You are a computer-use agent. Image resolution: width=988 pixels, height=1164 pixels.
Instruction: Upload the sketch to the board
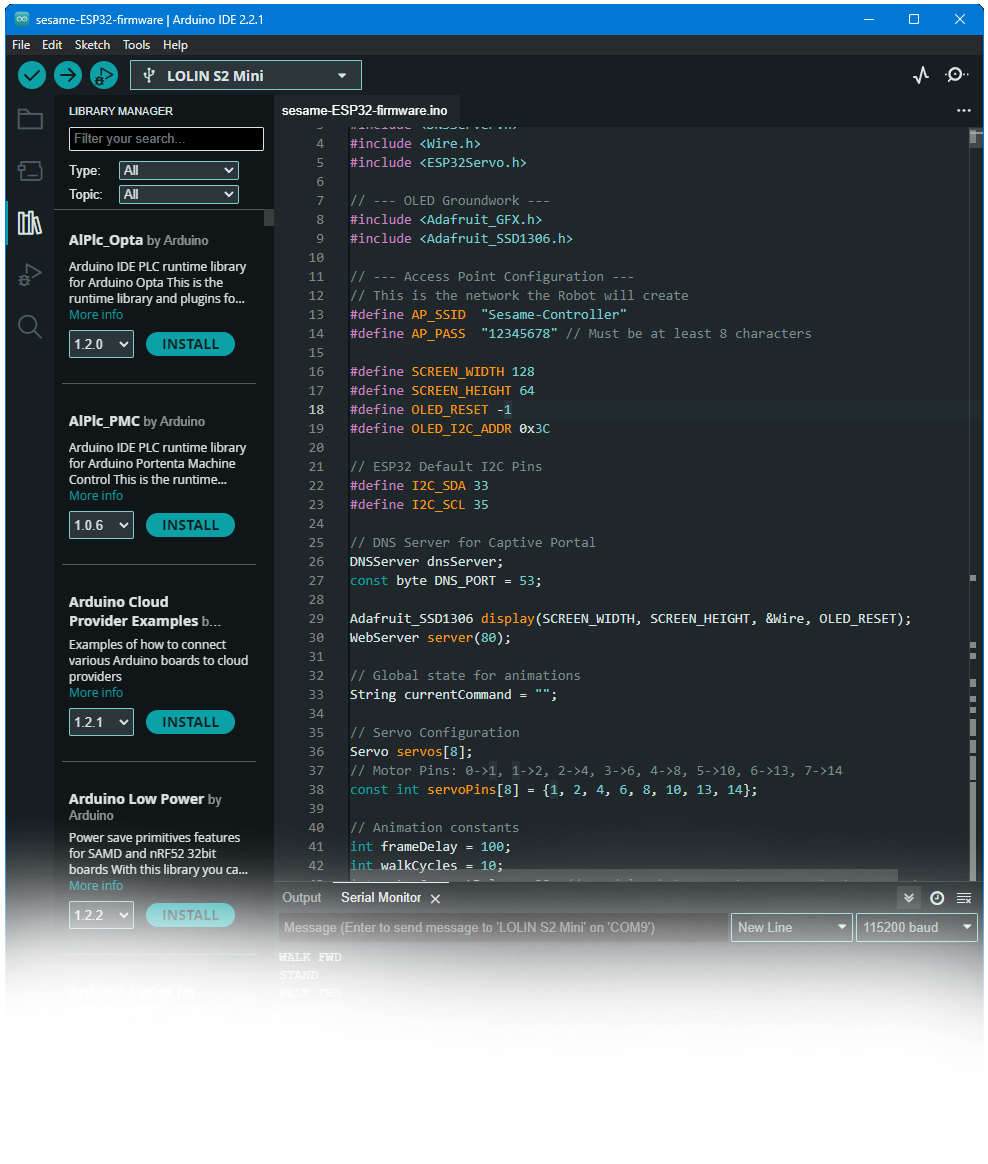[x=67, y=74]
